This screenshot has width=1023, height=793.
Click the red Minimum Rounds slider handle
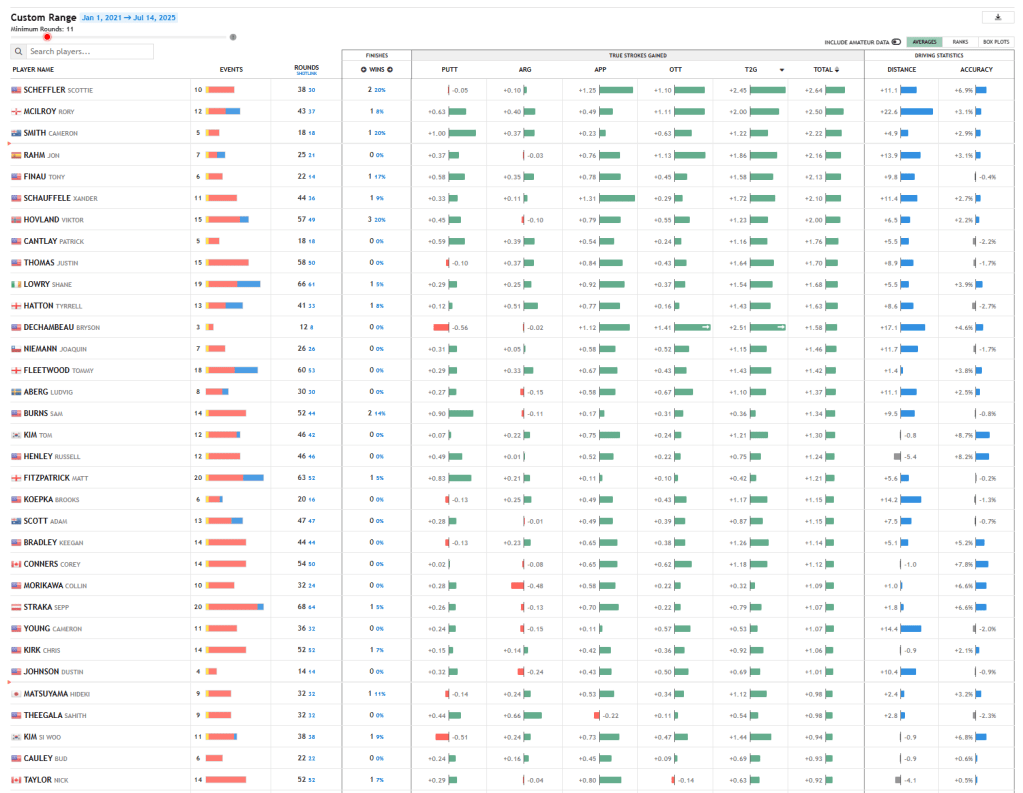[x=47, y=37]
